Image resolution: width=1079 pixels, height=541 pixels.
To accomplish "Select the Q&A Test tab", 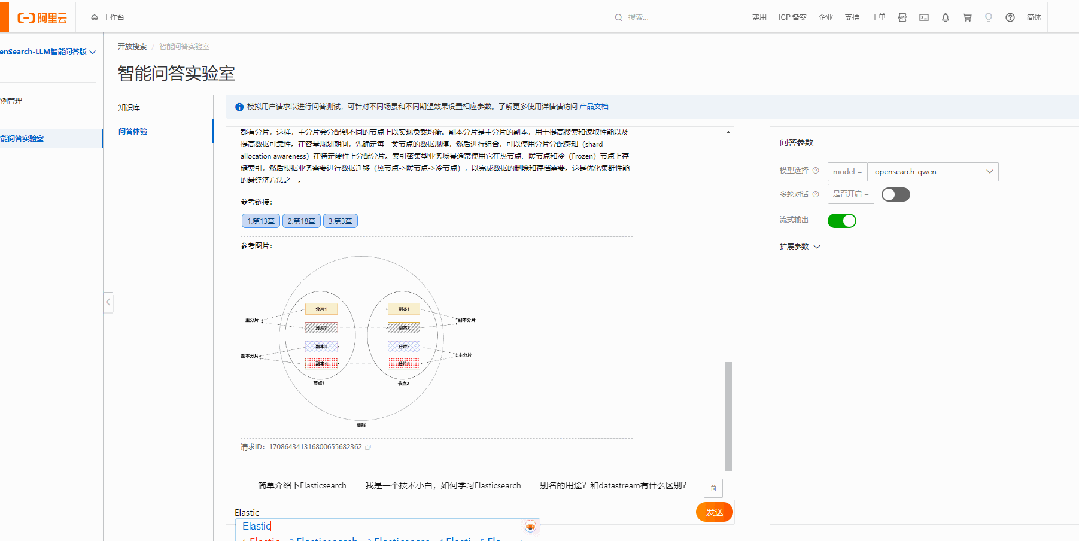I will pos(133,131).
